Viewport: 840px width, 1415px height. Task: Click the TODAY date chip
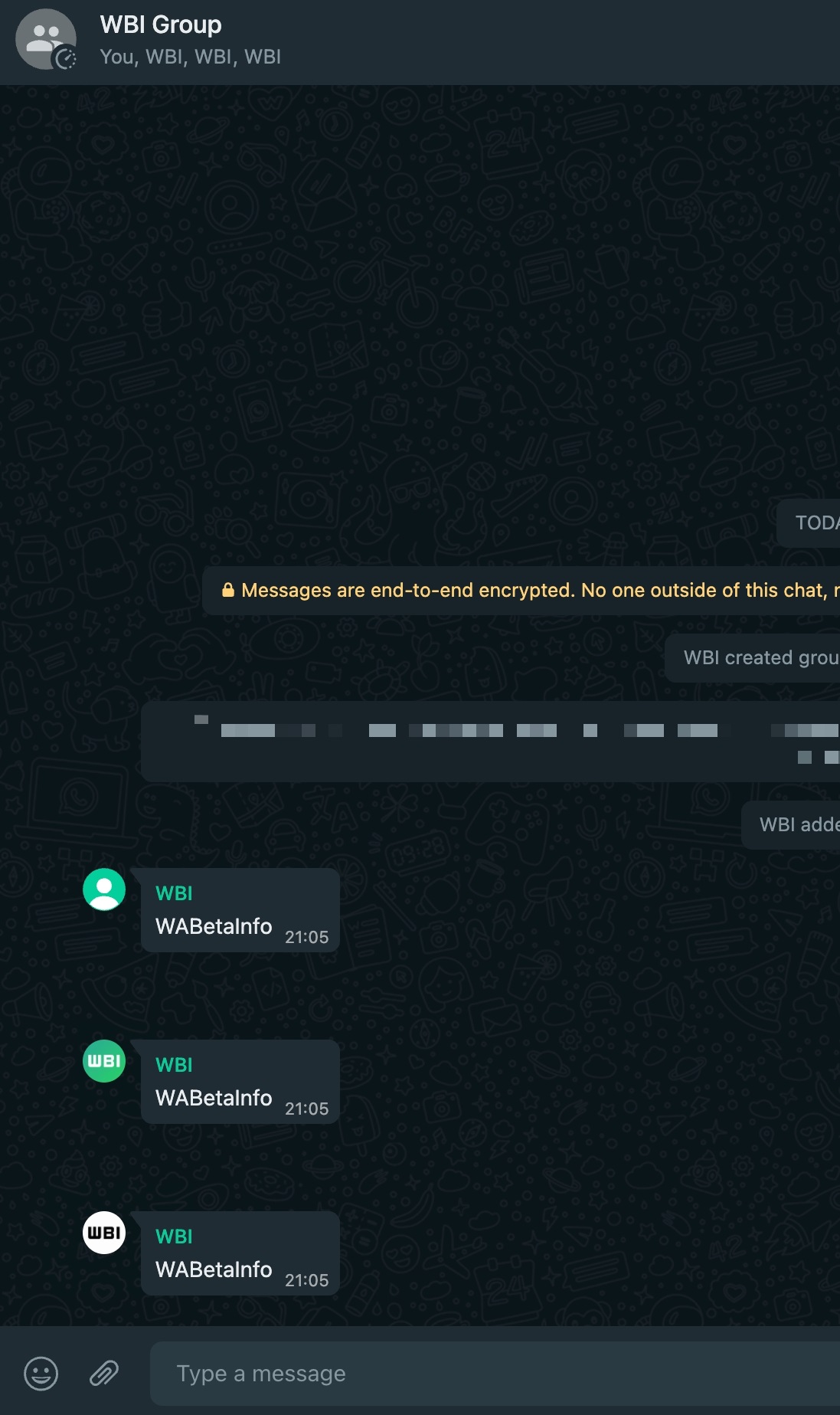(808, 523)
